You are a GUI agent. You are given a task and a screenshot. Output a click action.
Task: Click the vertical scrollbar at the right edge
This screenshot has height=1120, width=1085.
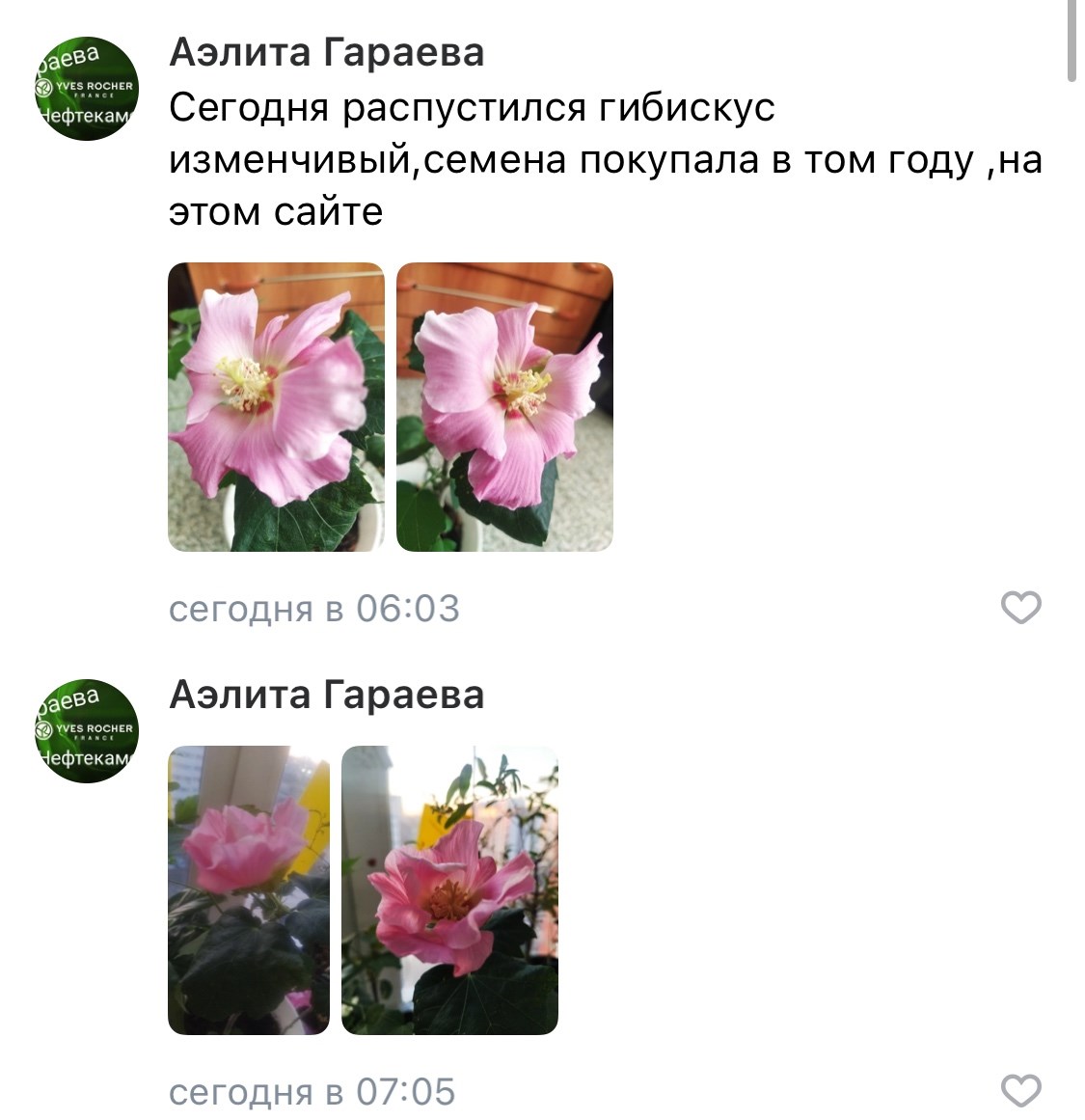[x=1071, y=41]
